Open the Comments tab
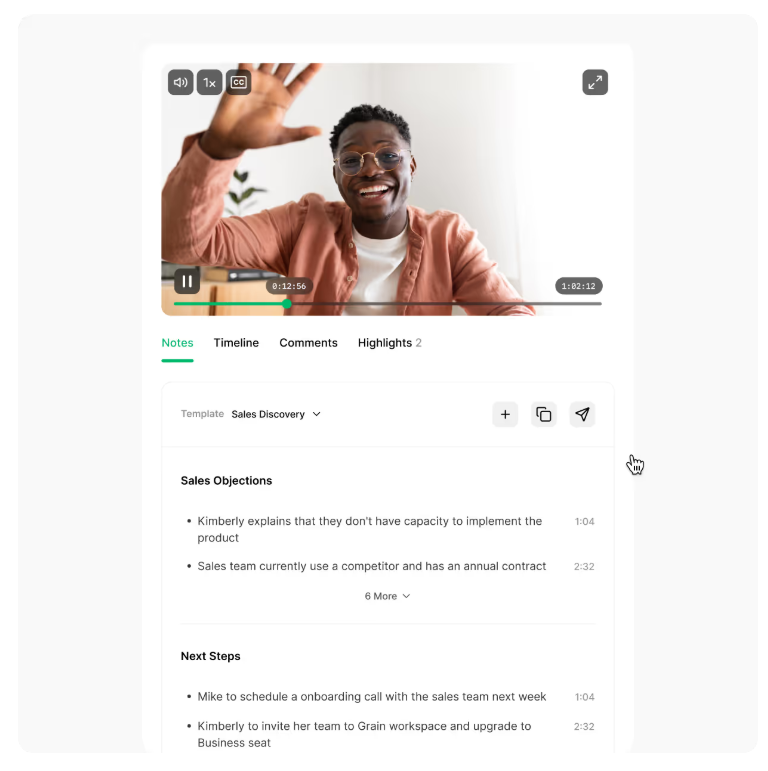This screenshot has width=768, height=771. coord(308,343)
